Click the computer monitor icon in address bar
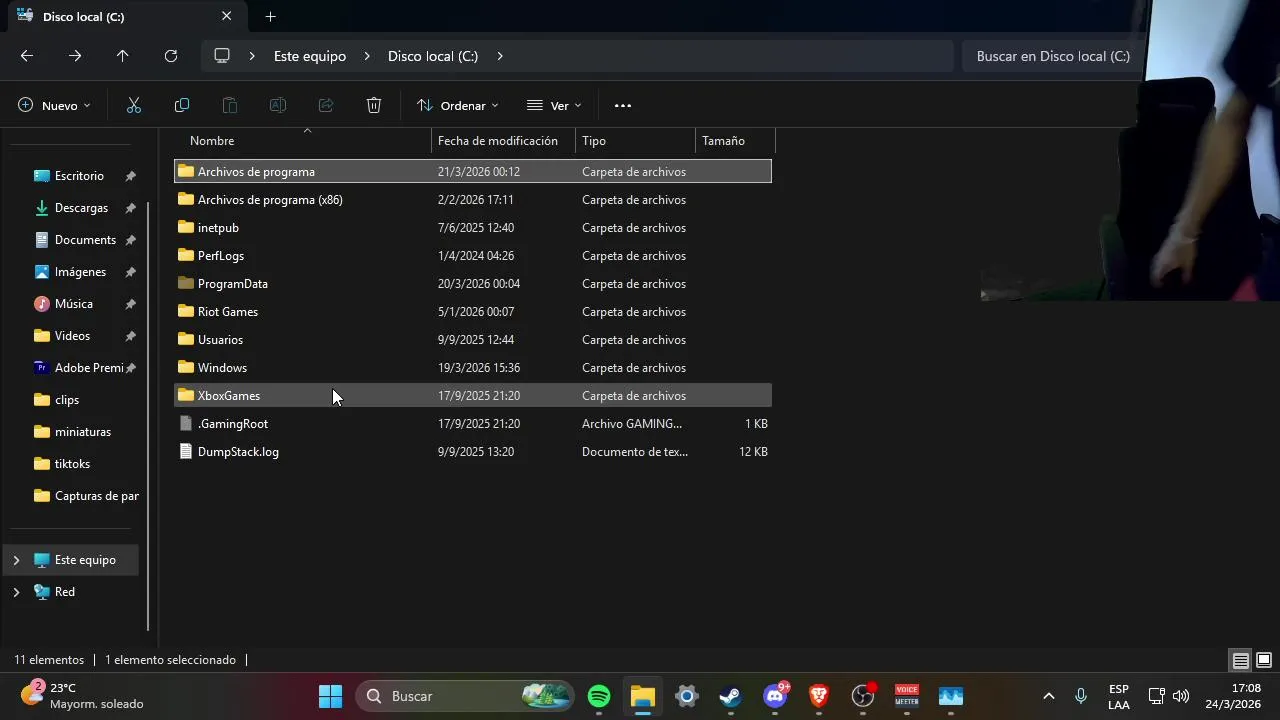Viewport: 1280px width, 720px height. tap(222, 56)
